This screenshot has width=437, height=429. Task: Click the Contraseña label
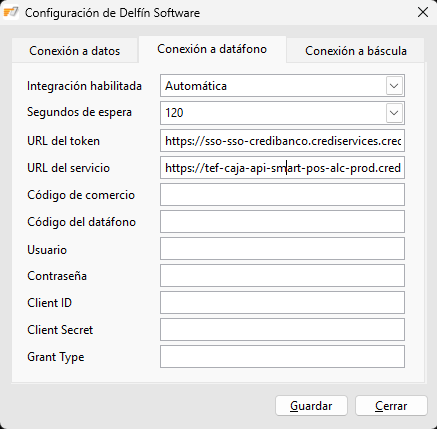(57, 276)
